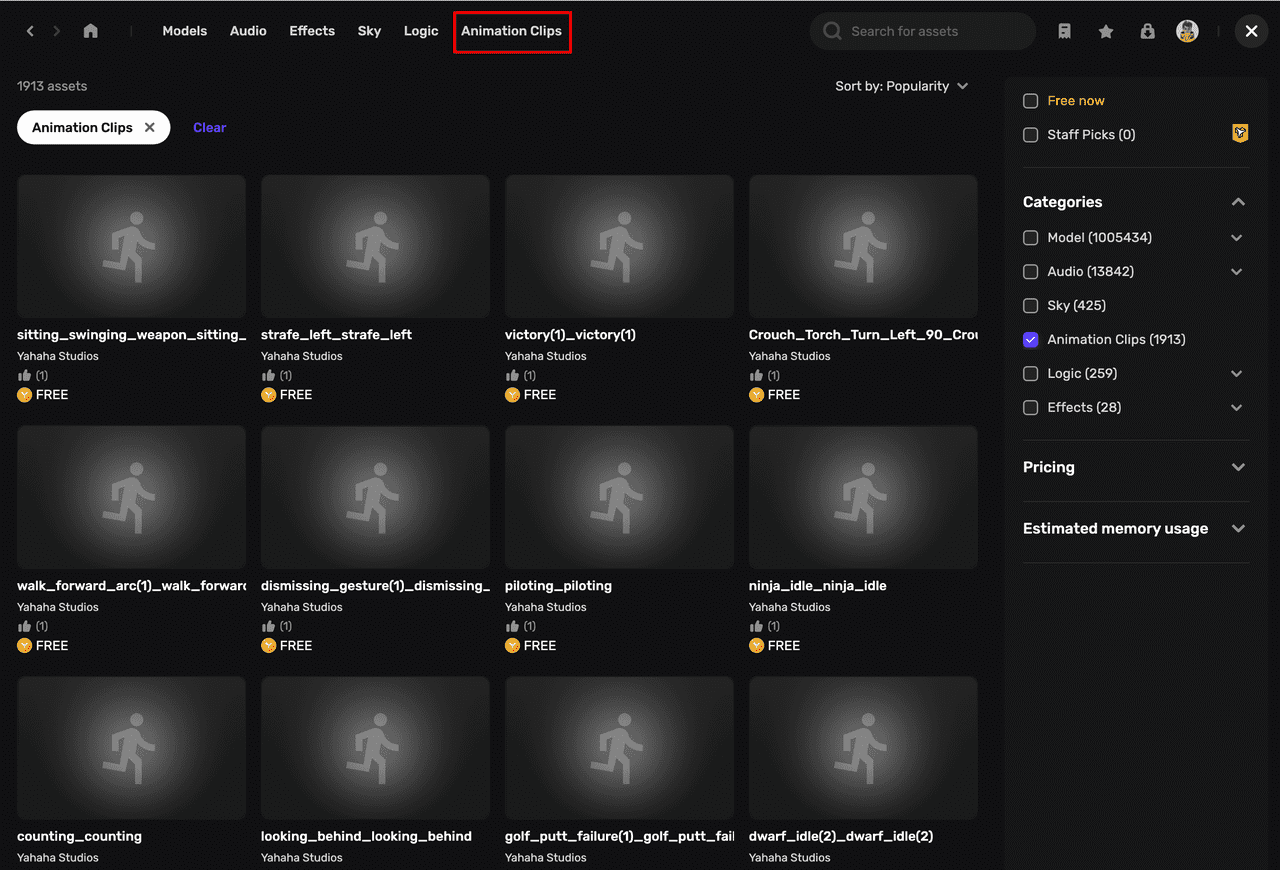Navigate back with the left arrow

click(29, 31)
